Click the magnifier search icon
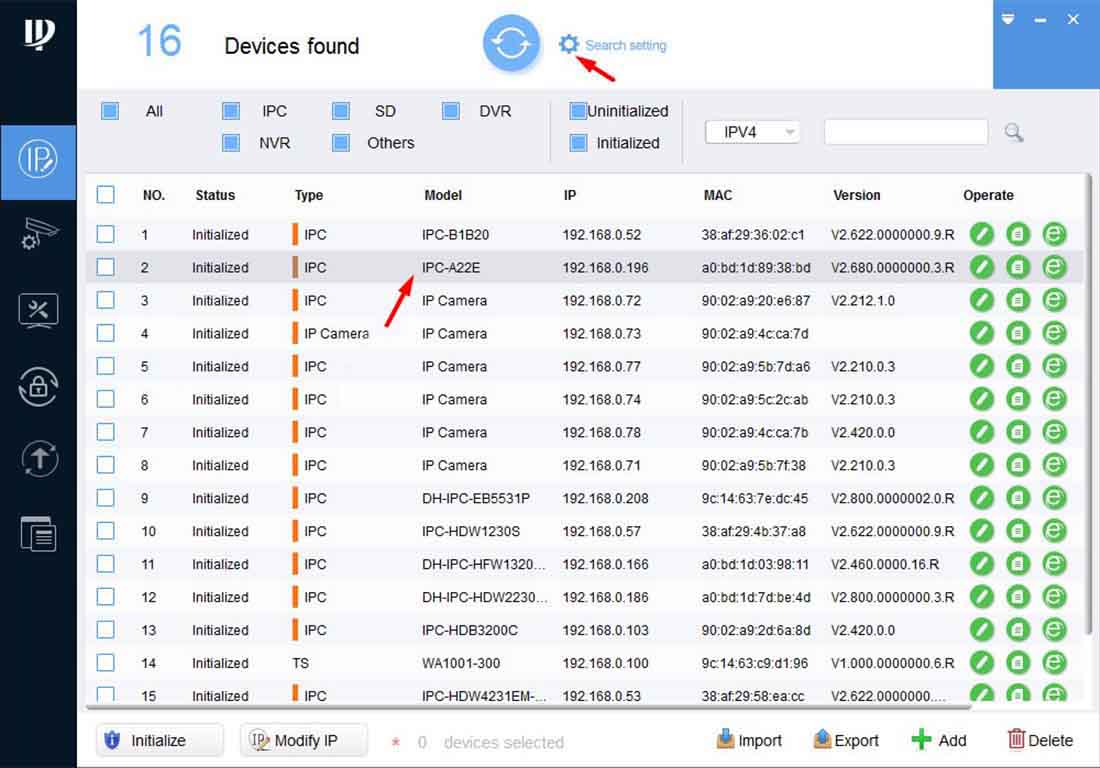Image resolution: width=1100 pixels, height=768 pixels. [1013, 132]
